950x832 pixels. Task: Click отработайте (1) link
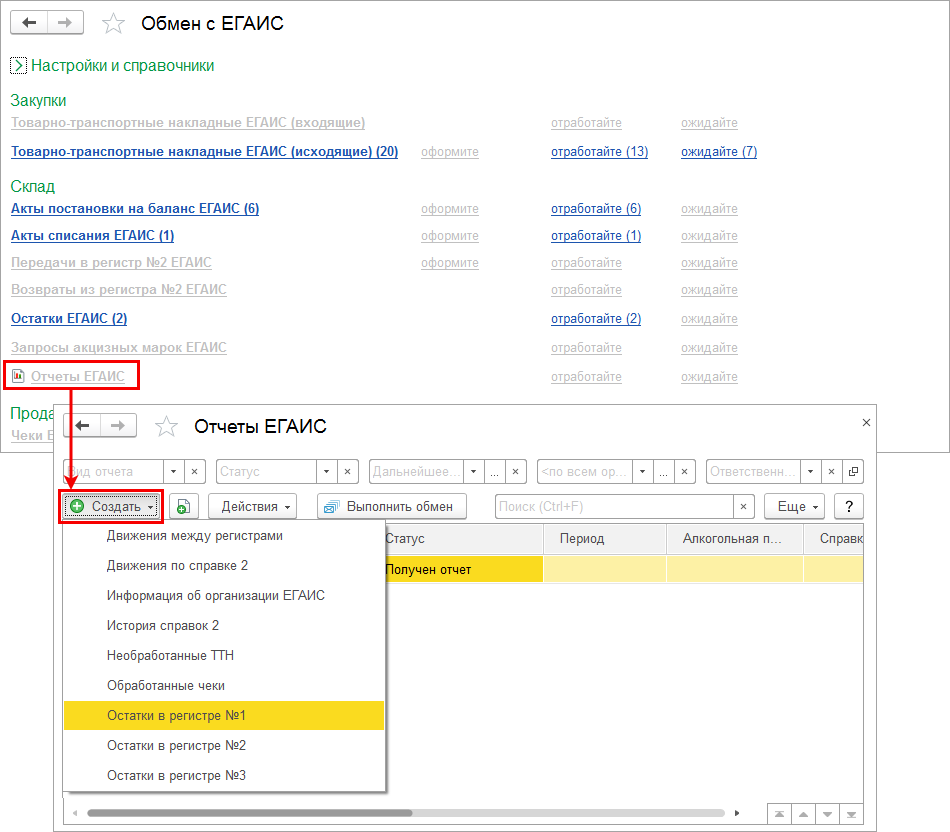click(x=596, y=236)
